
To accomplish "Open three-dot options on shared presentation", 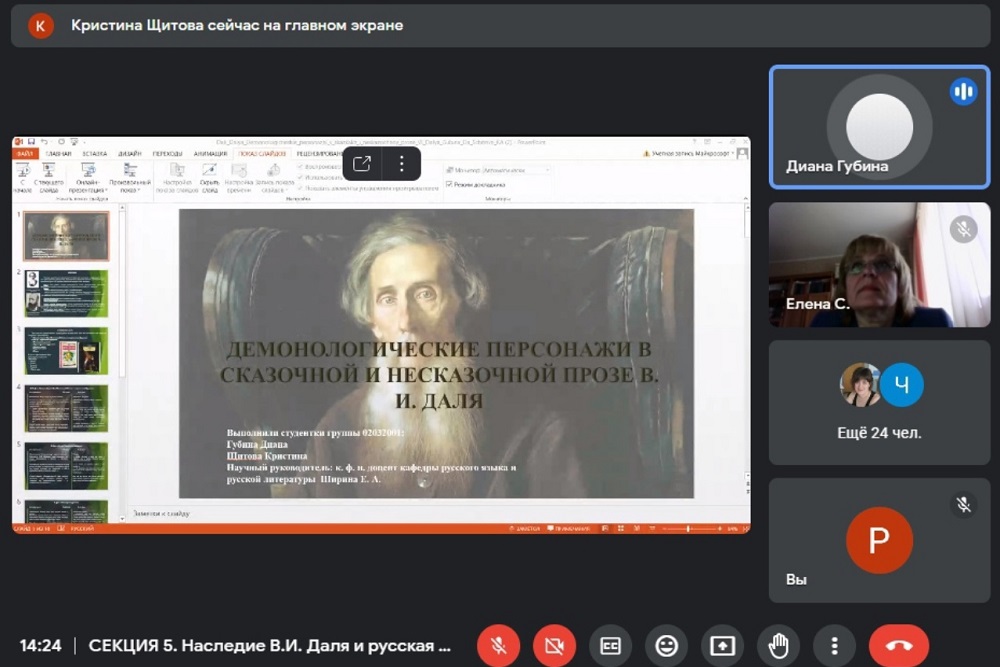I will click(401, 164).
